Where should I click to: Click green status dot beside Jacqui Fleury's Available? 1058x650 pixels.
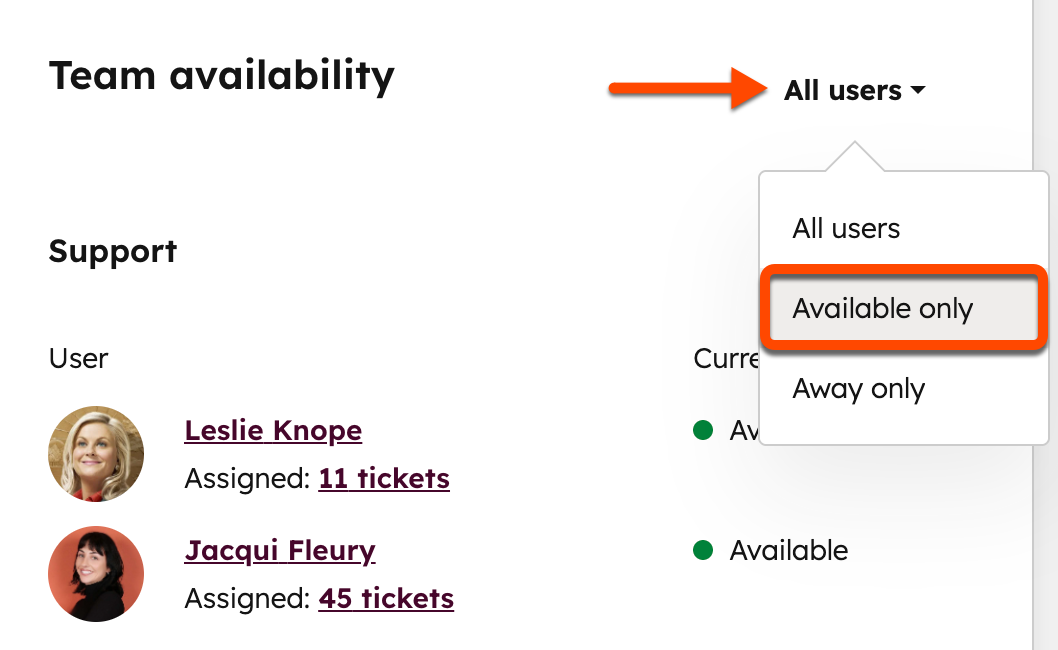(703, 550)
